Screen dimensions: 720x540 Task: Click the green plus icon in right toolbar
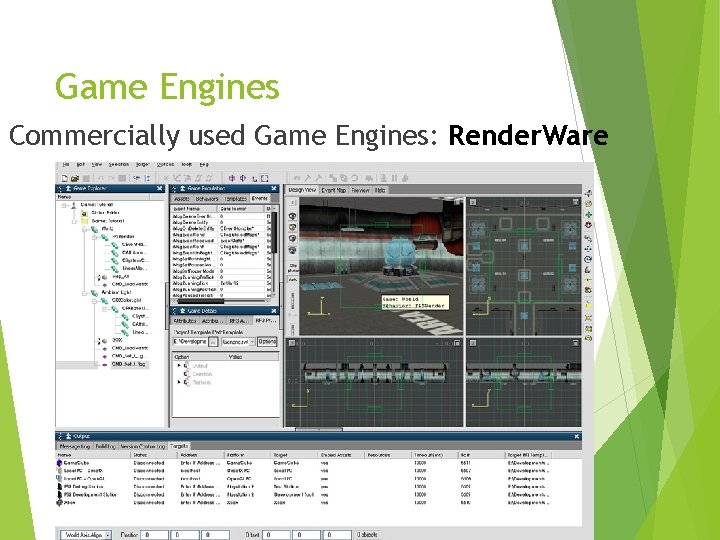[x=588, y=214]
